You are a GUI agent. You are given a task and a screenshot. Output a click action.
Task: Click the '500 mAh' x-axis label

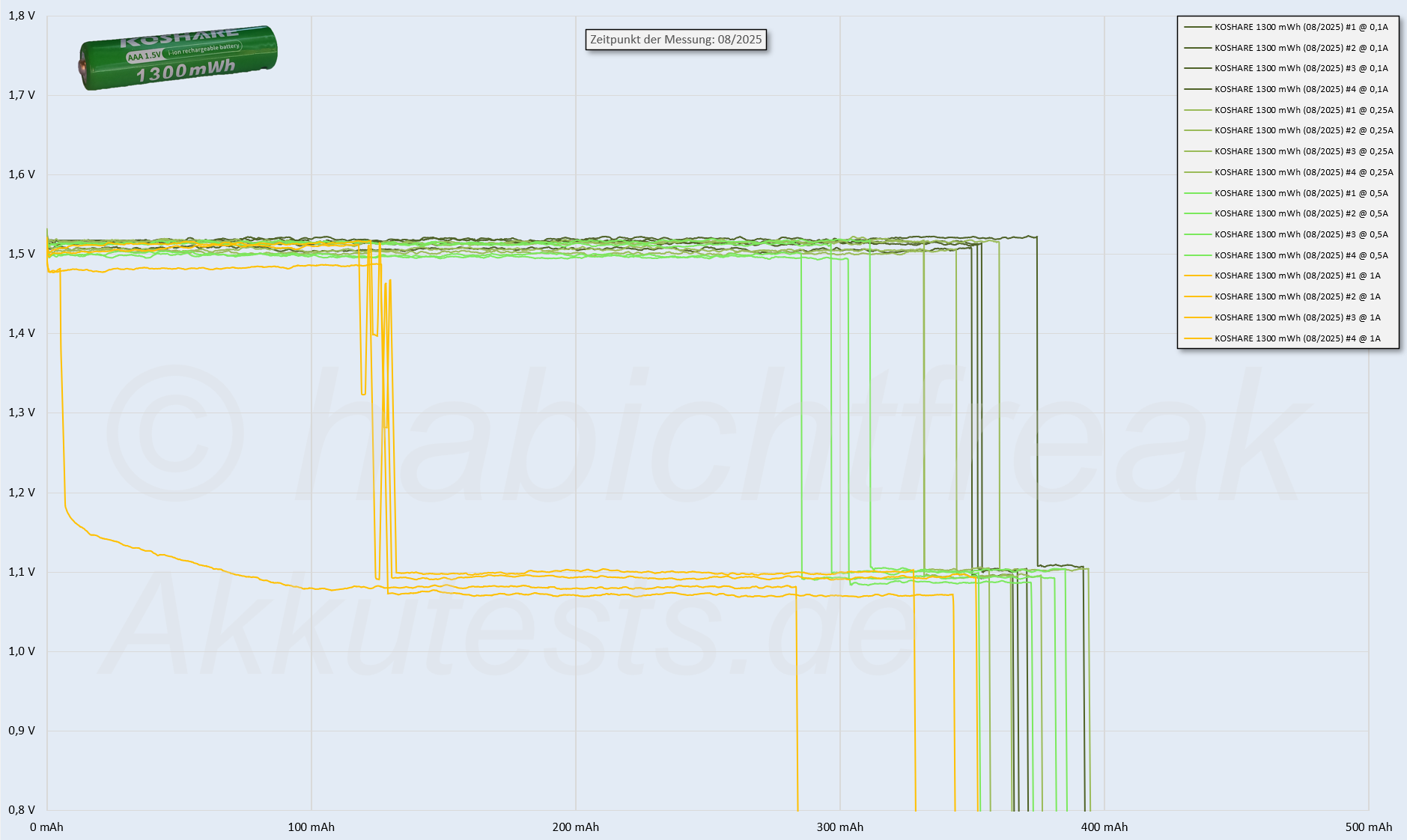[1369, 827]
